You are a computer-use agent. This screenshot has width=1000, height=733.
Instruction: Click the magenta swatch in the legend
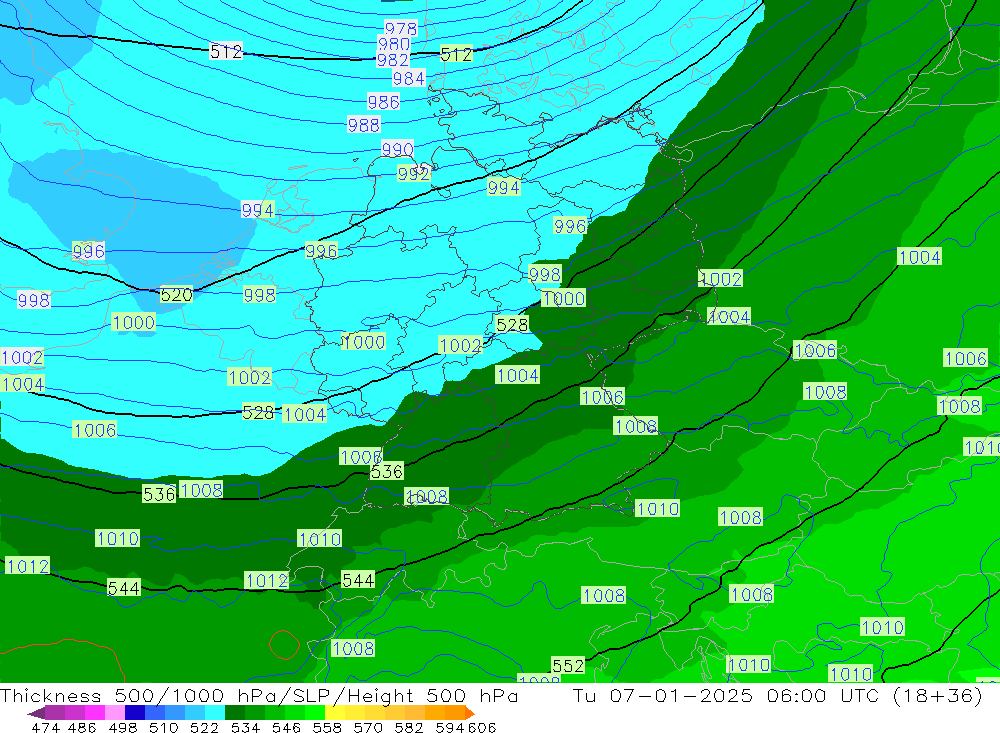point(95,712)
